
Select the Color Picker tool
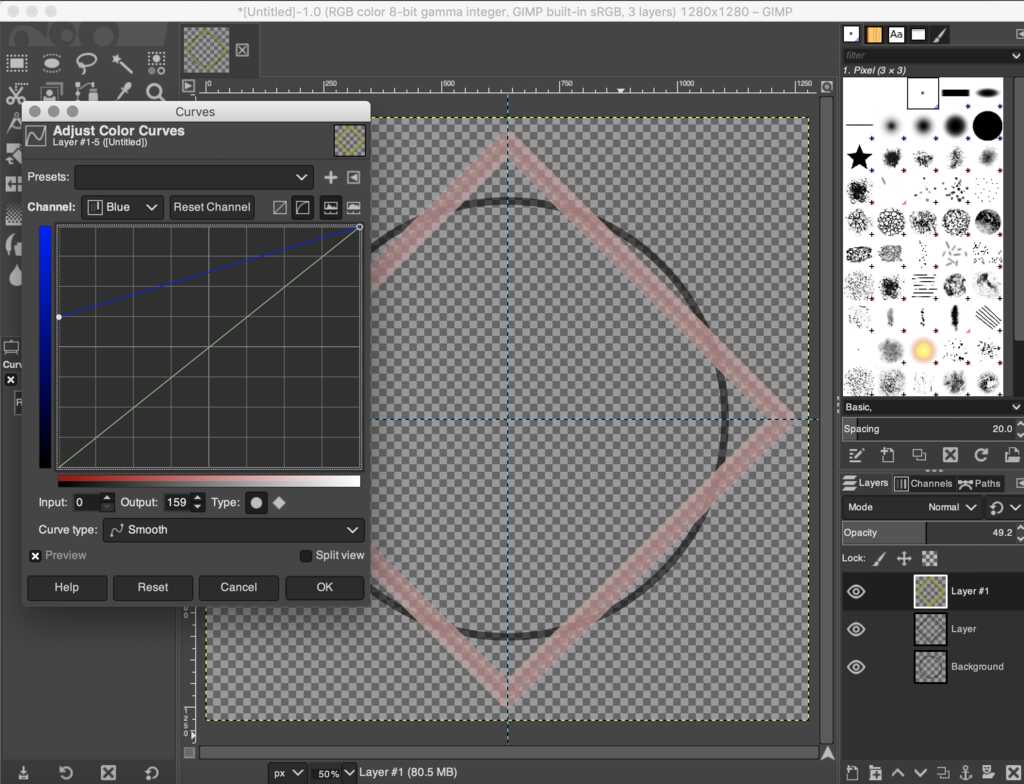coord(123,93)
